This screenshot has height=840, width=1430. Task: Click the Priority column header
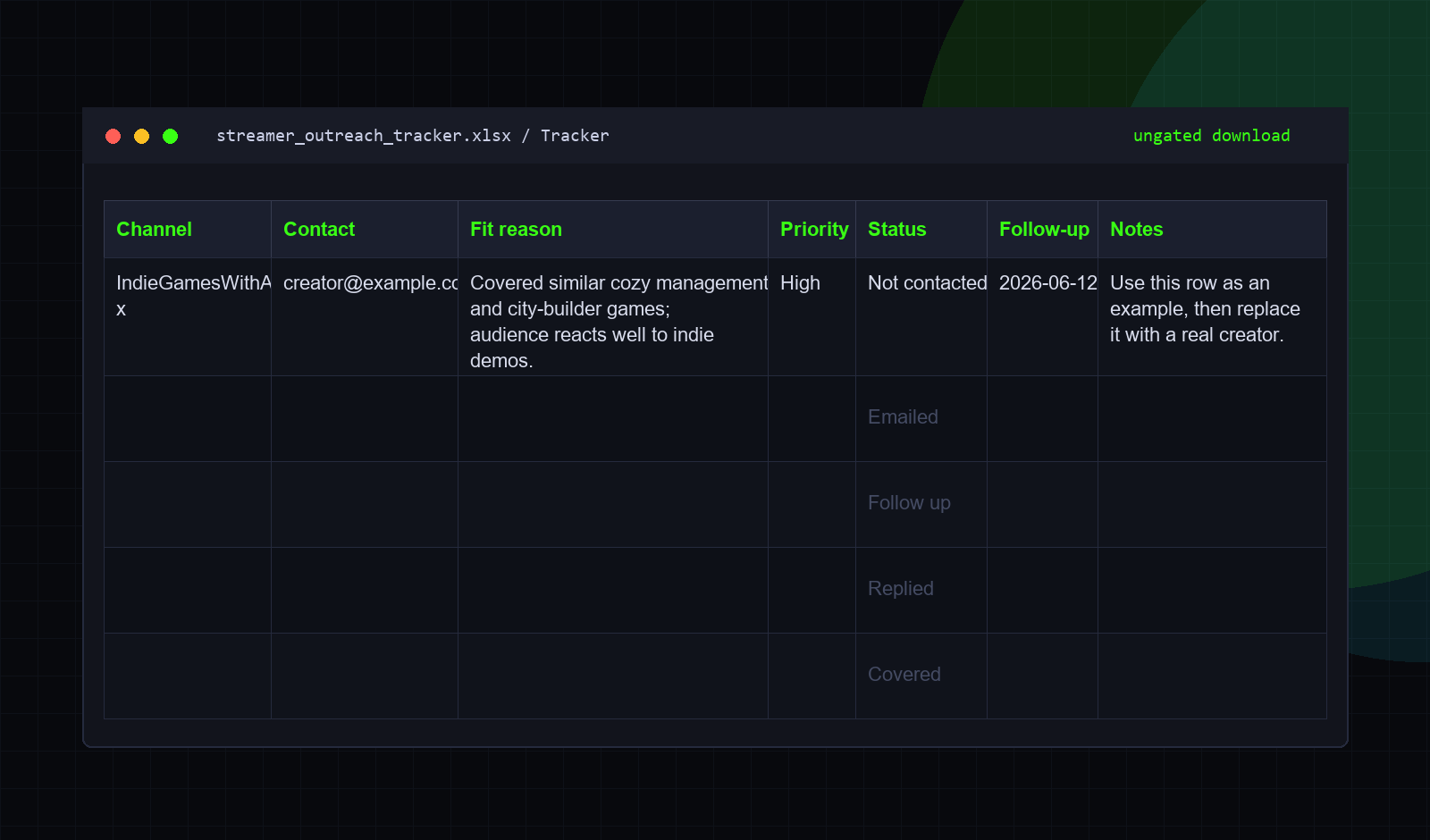click(812, 230)
